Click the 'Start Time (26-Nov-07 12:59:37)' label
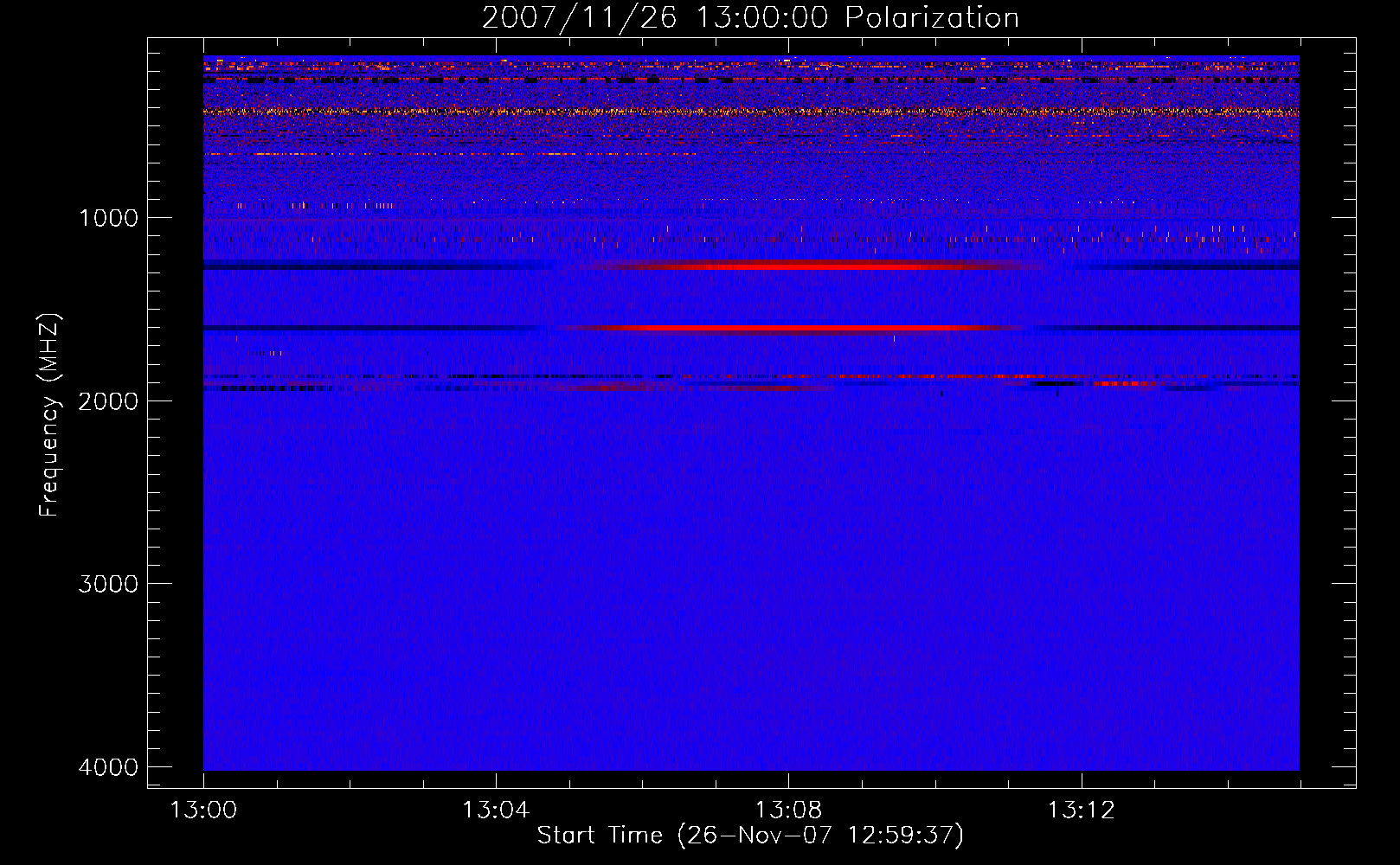1400x865 pixels. (x=750, y=836)
